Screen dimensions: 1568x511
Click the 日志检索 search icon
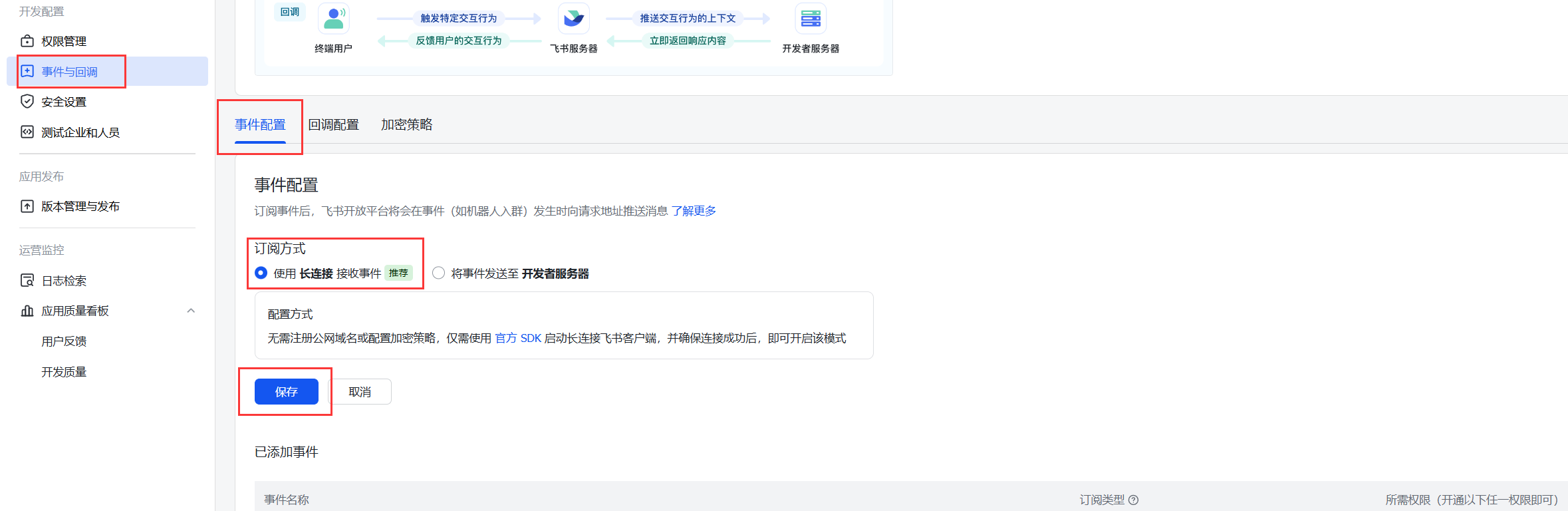click(27, 280)
